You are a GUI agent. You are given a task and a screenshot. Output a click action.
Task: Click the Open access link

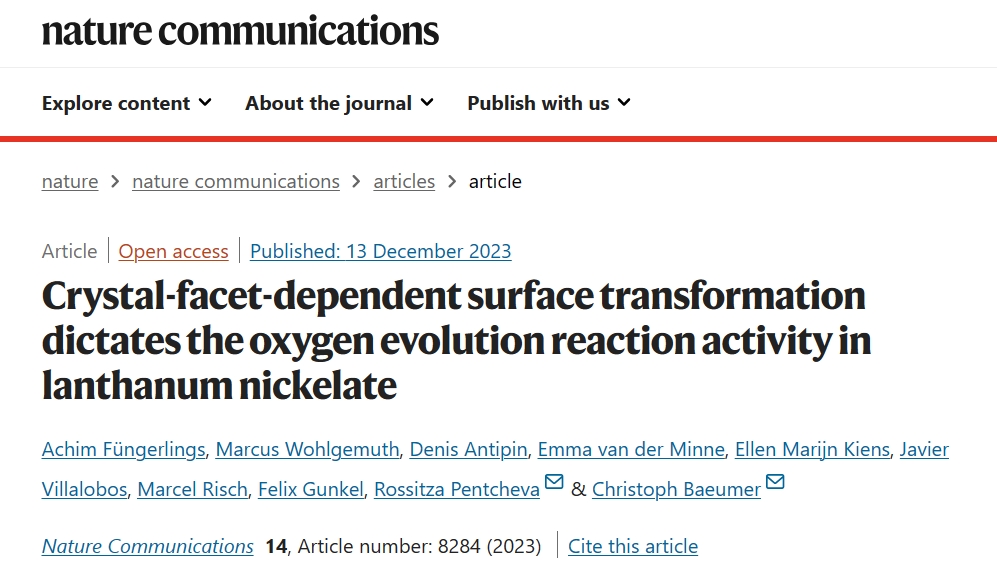(174, 251)
